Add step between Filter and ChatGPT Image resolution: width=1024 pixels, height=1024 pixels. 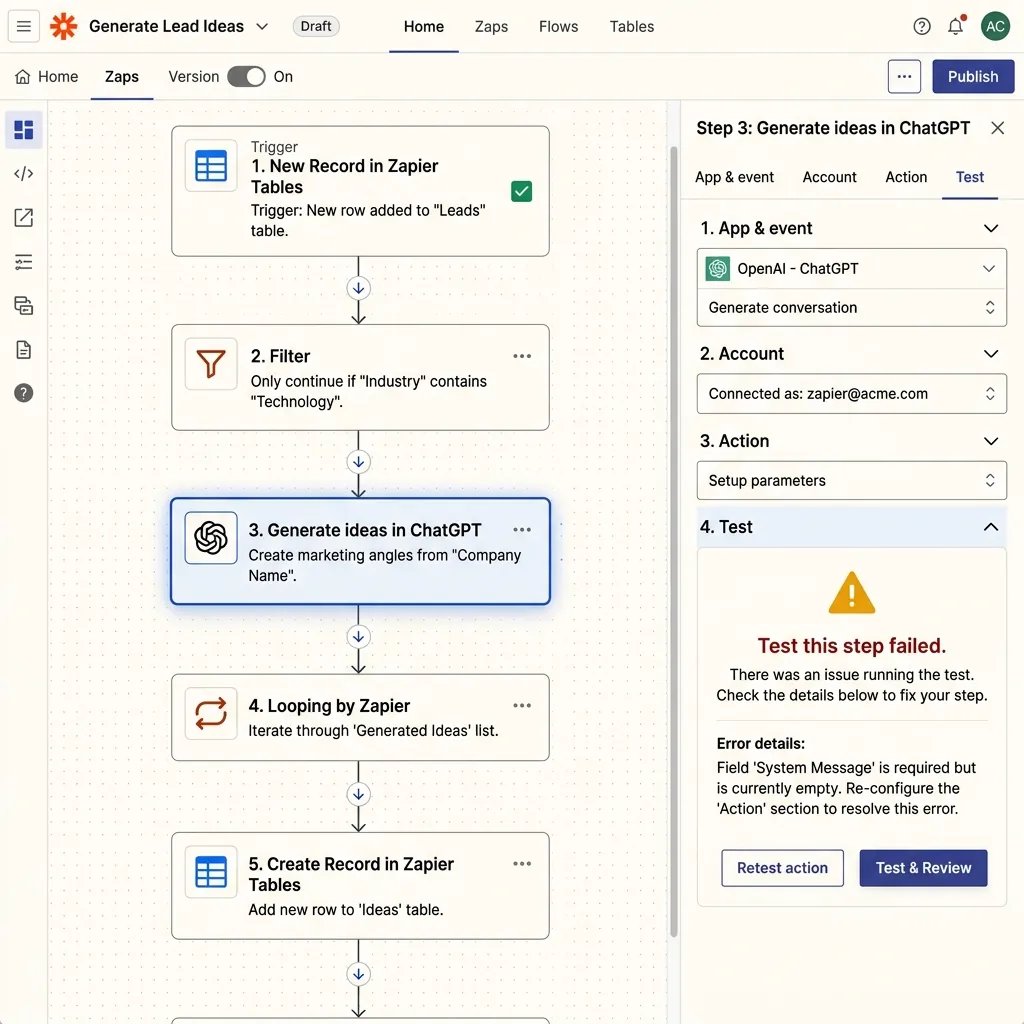pyautogui.click(x=359, y=462)
